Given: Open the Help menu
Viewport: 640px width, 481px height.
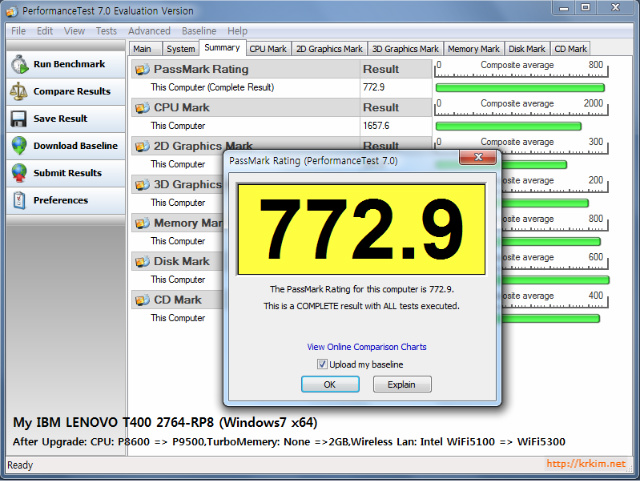Looking at the screenshot, I should click(237, 31).
